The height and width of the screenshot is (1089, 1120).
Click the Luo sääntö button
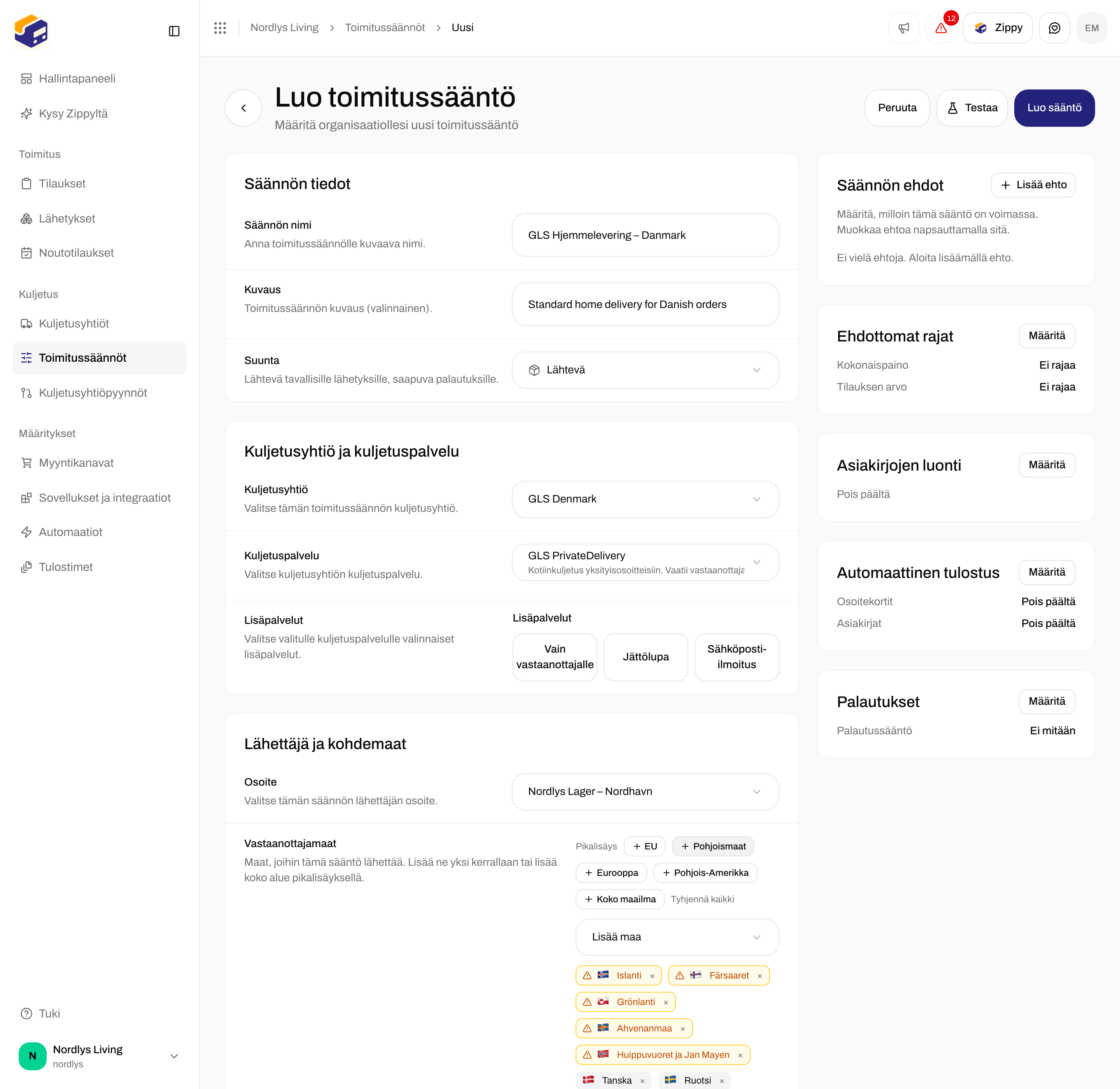click(1054, 108)
